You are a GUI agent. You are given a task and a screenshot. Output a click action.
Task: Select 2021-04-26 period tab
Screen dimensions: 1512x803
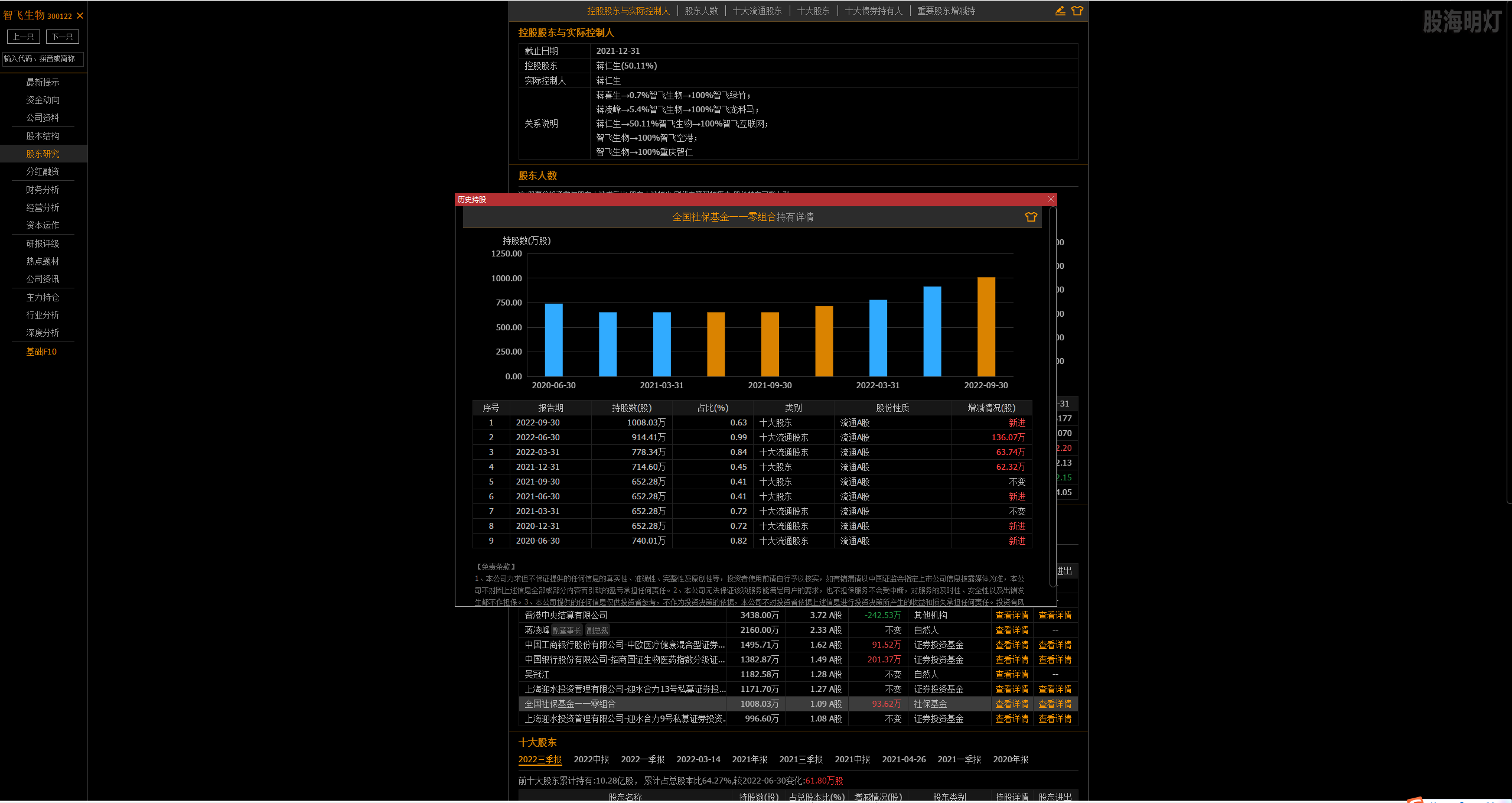click(904, 759)
